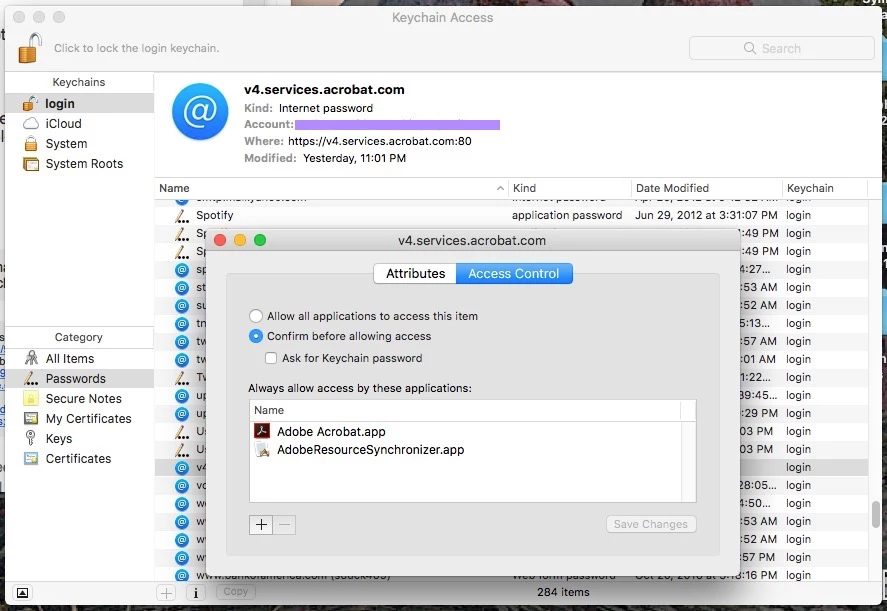
Task: Click the My Certificates icon
Action: click(31, 419)
